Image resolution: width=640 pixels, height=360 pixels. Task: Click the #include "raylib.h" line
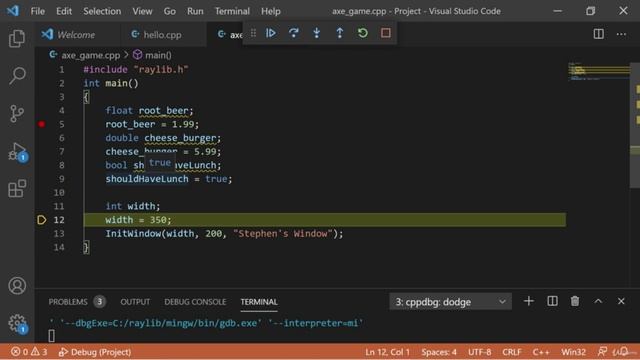tap(136, 69)
